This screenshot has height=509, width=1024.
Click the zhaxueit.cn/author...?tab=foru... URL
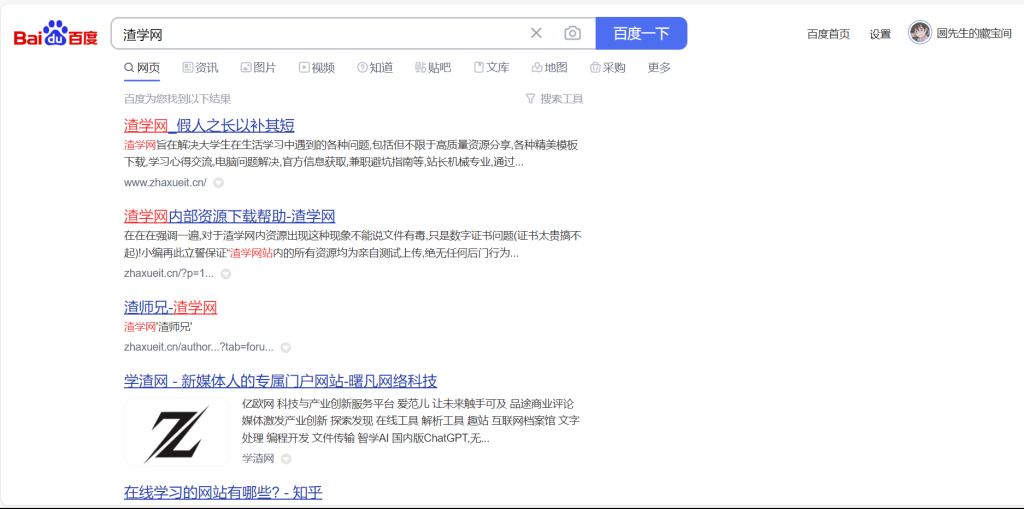[x=199, y=347]
